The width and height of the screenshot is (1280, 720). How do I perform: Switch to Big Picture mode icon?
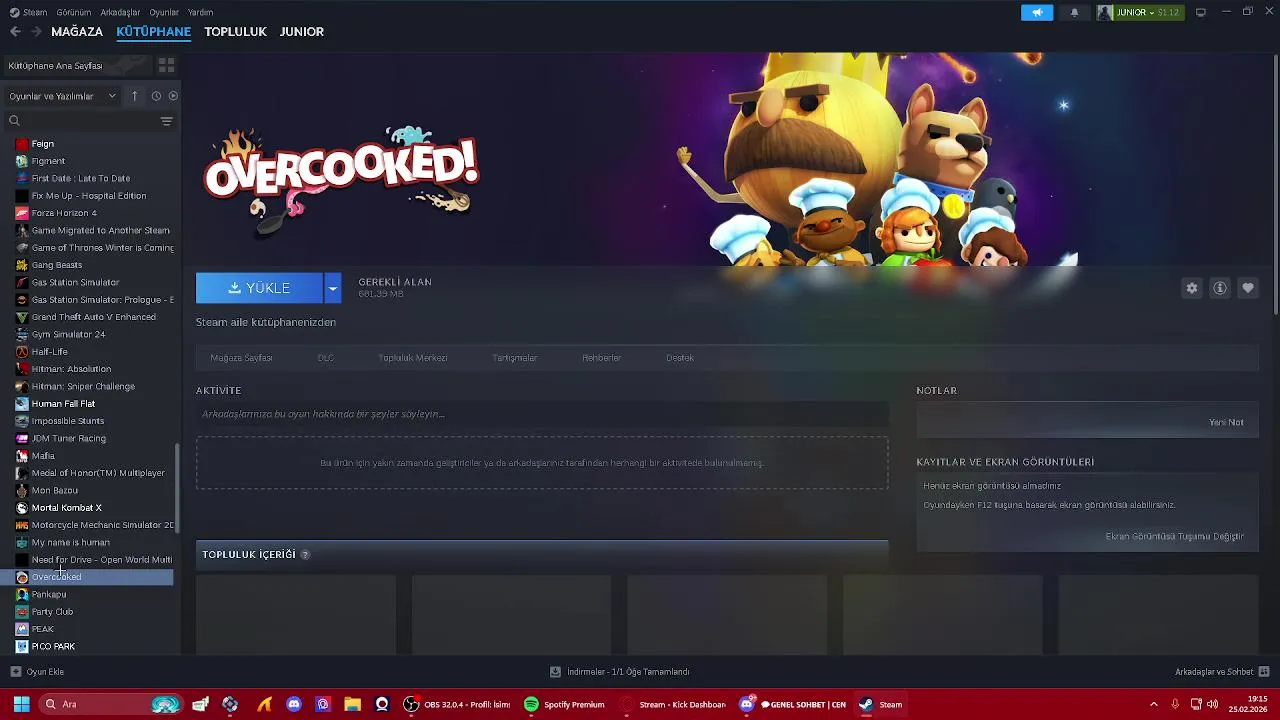point(1201,12)
